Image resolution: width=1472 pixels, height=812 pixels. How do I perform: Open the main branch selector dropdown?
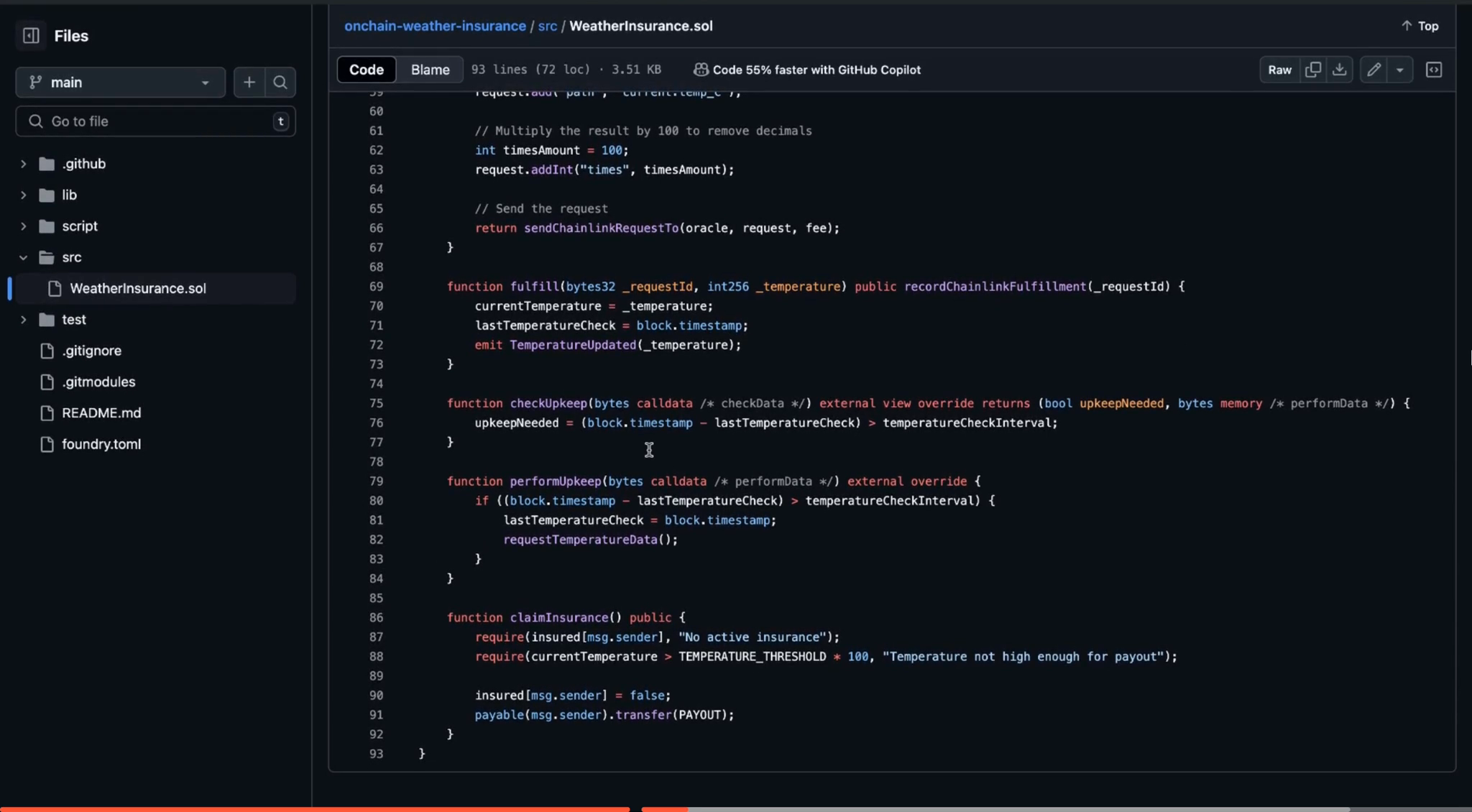point(120,82)
